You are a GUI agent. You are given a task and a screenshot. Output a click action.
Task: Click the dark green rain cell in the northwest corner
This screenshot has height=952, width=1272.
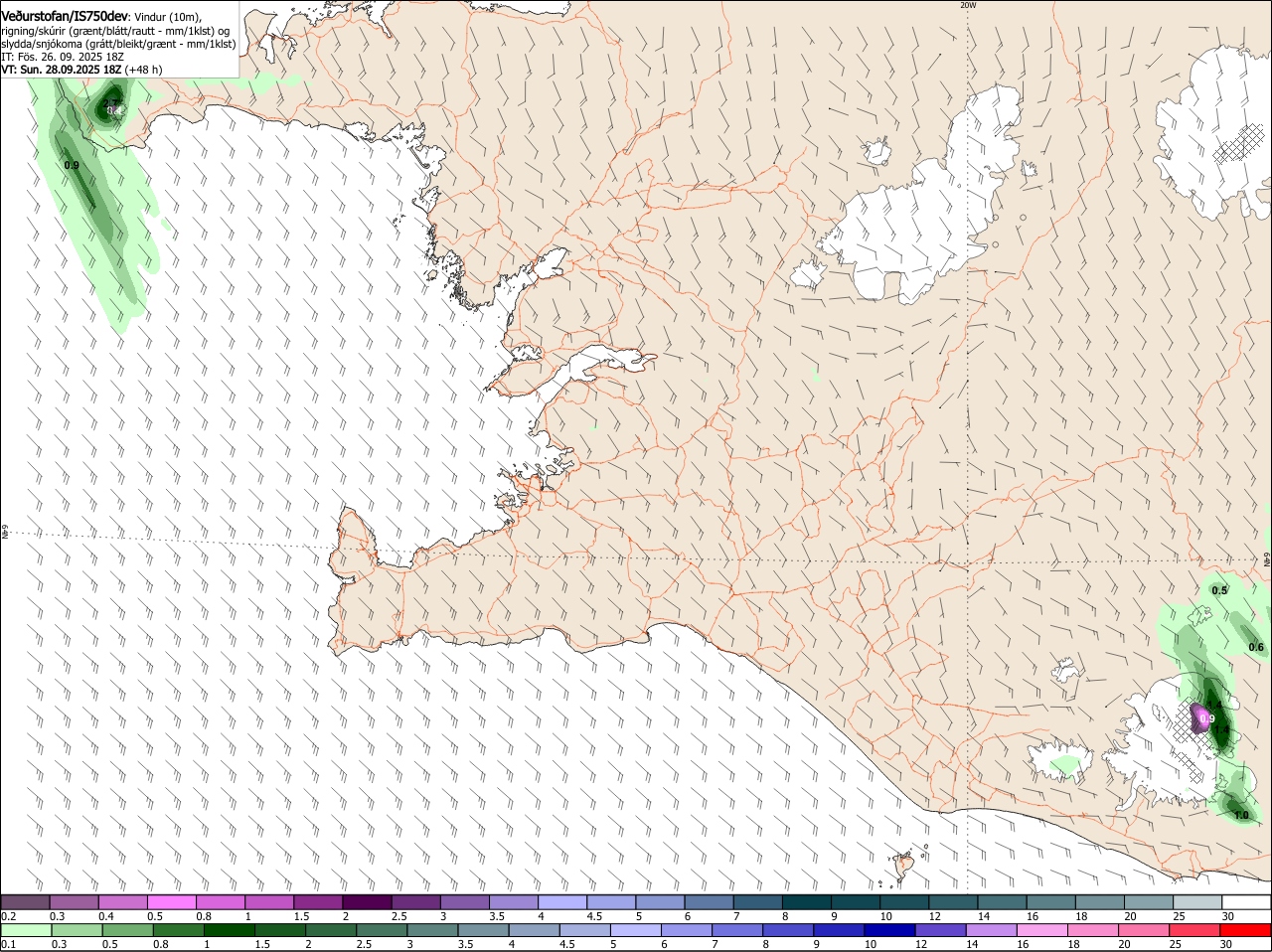click(x=109, y=104)
